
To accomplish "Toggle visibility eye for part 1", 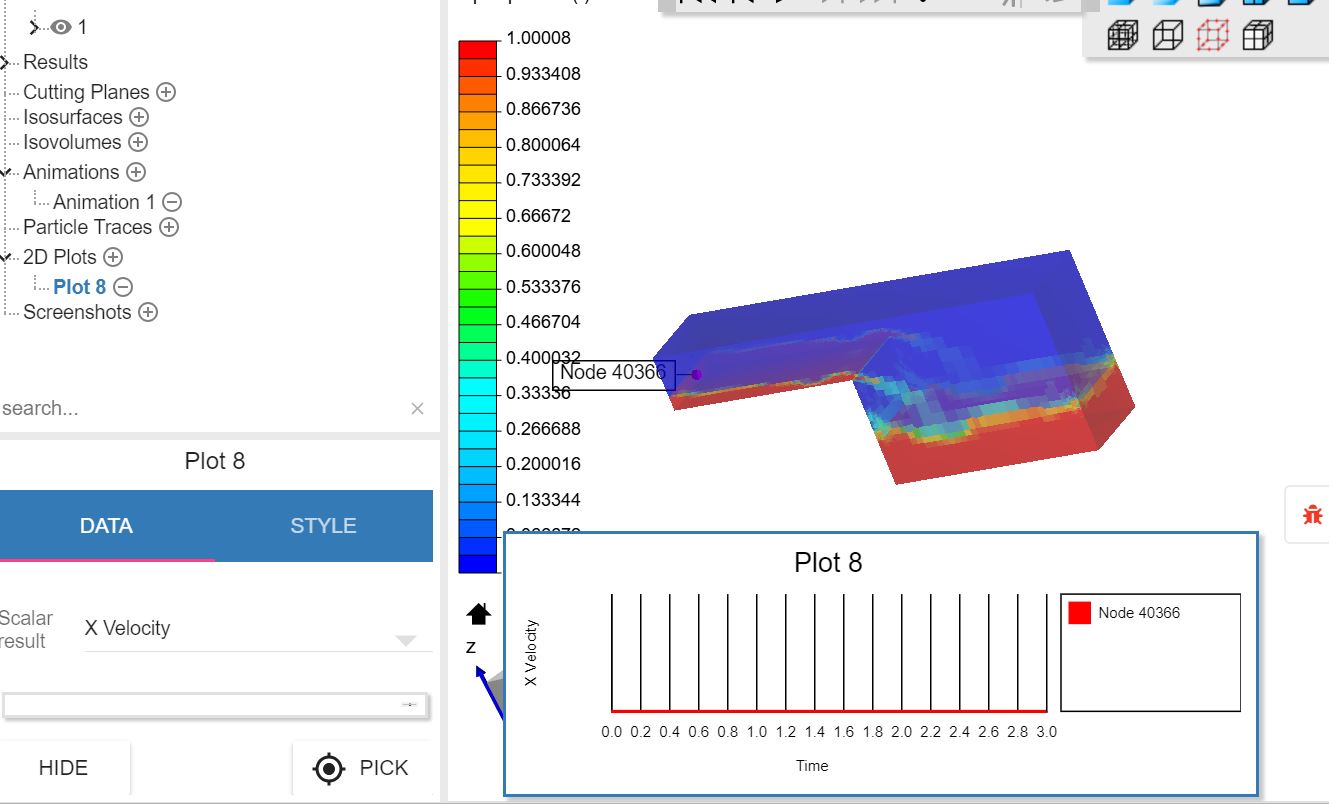I will coord(61,27).
